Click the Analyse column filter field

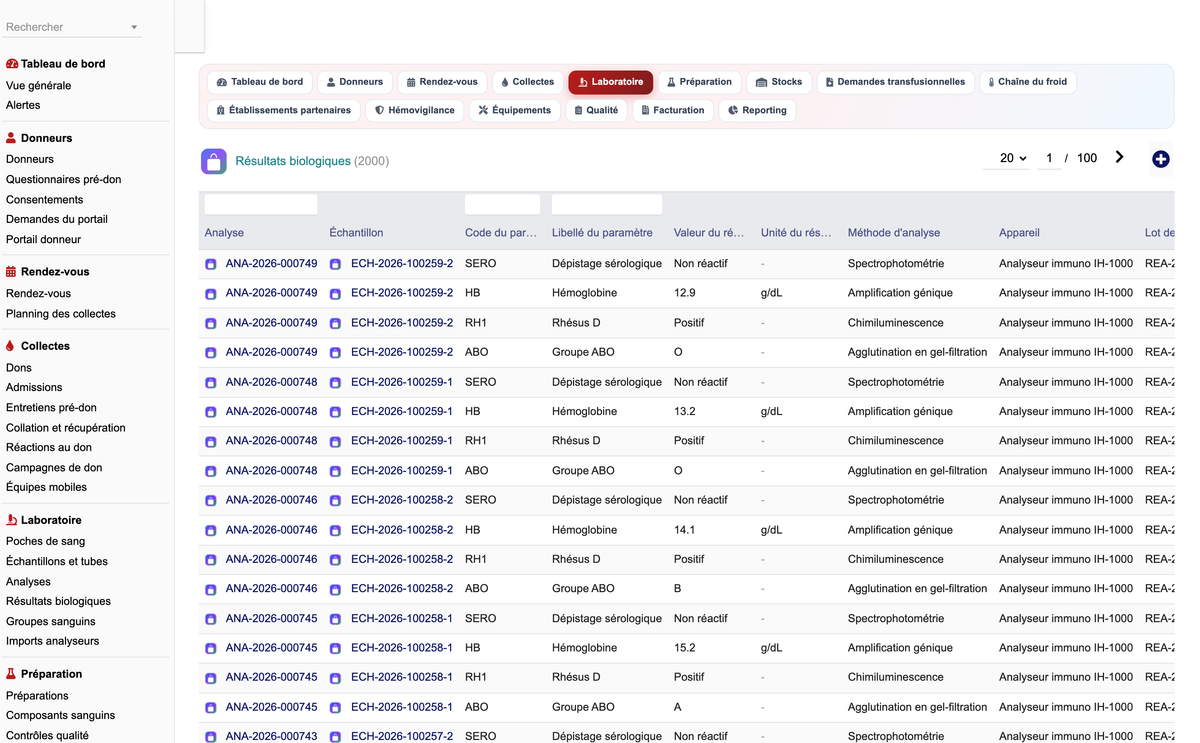pos(261,205)
